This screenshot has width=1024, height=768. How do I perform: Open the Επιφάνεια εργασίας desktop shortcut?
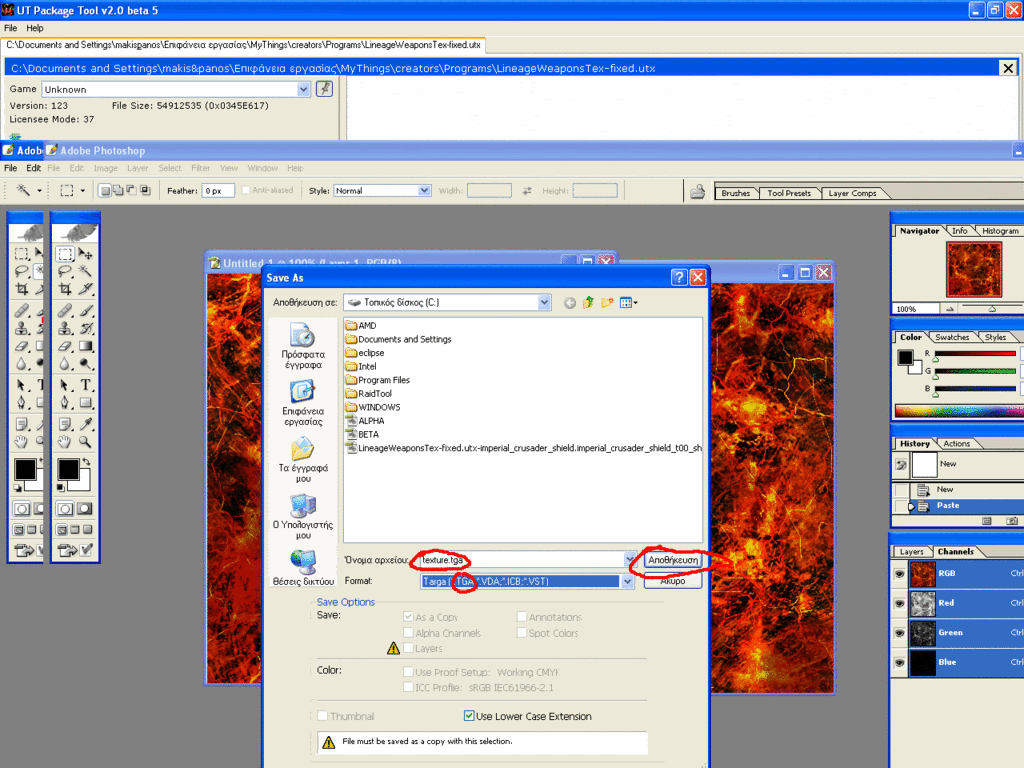point(302,400)
